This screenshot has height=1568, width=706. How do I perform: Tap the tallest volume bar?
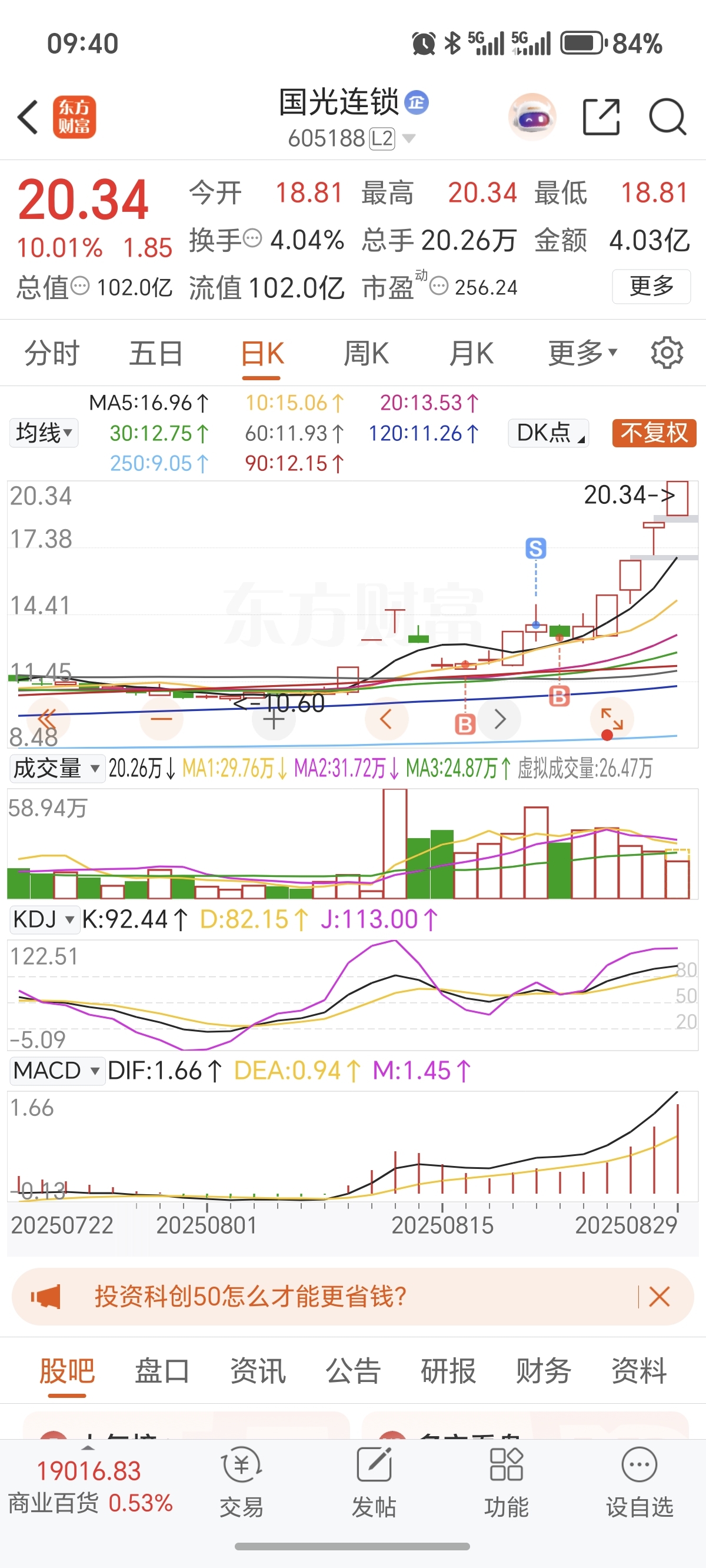click(x=395, y=843)
